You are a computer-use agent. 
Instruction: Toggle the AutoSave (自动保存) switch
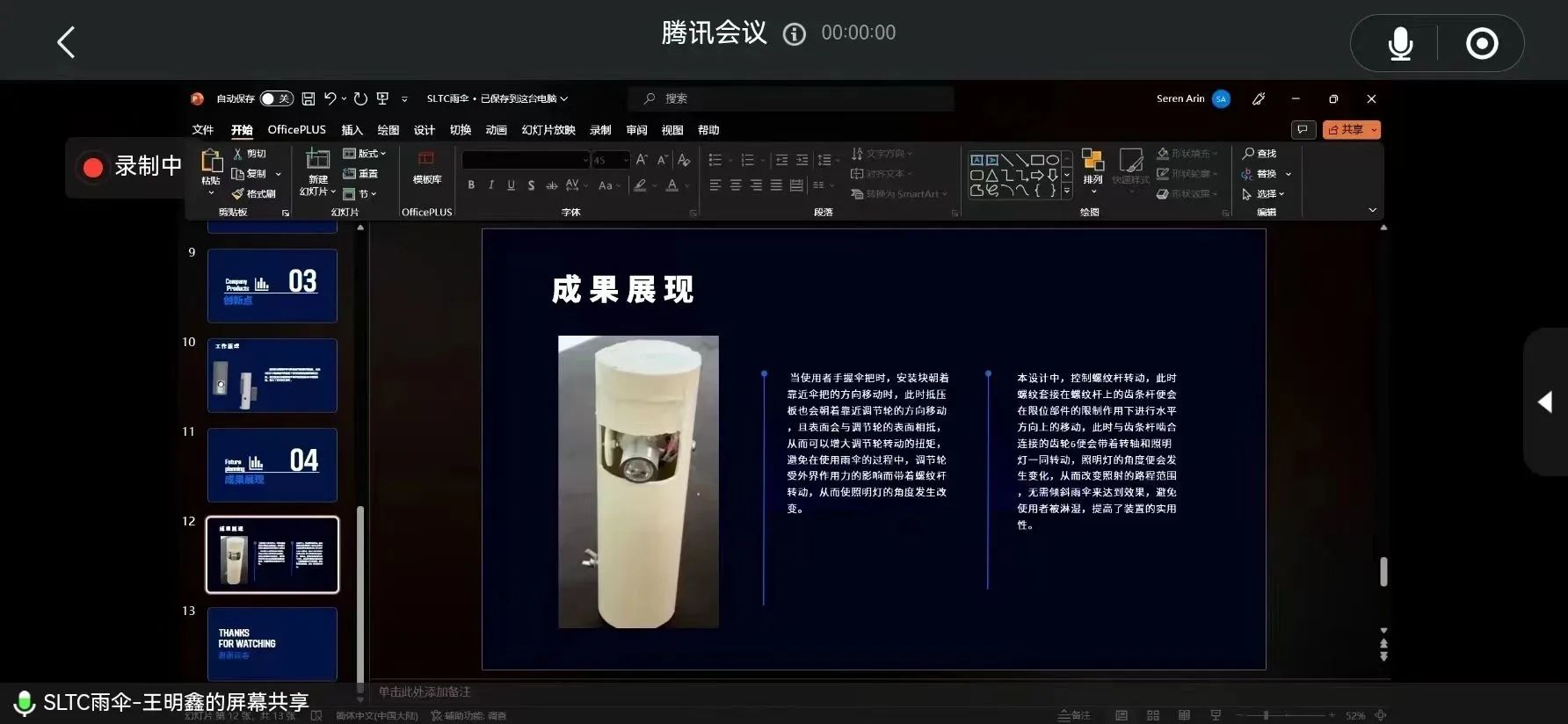276,98
